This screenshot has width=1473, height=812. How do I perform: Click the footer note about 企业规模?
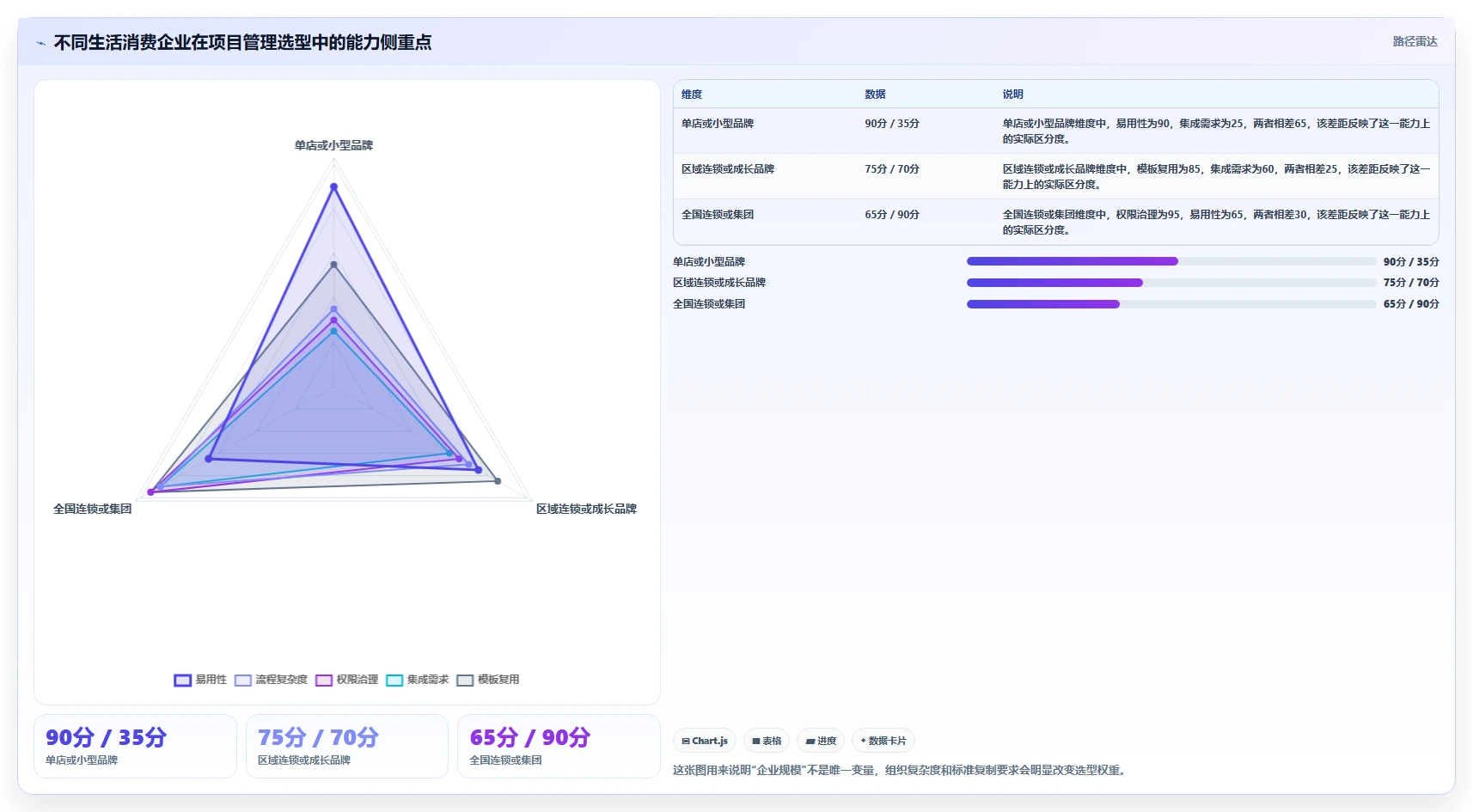900,770
